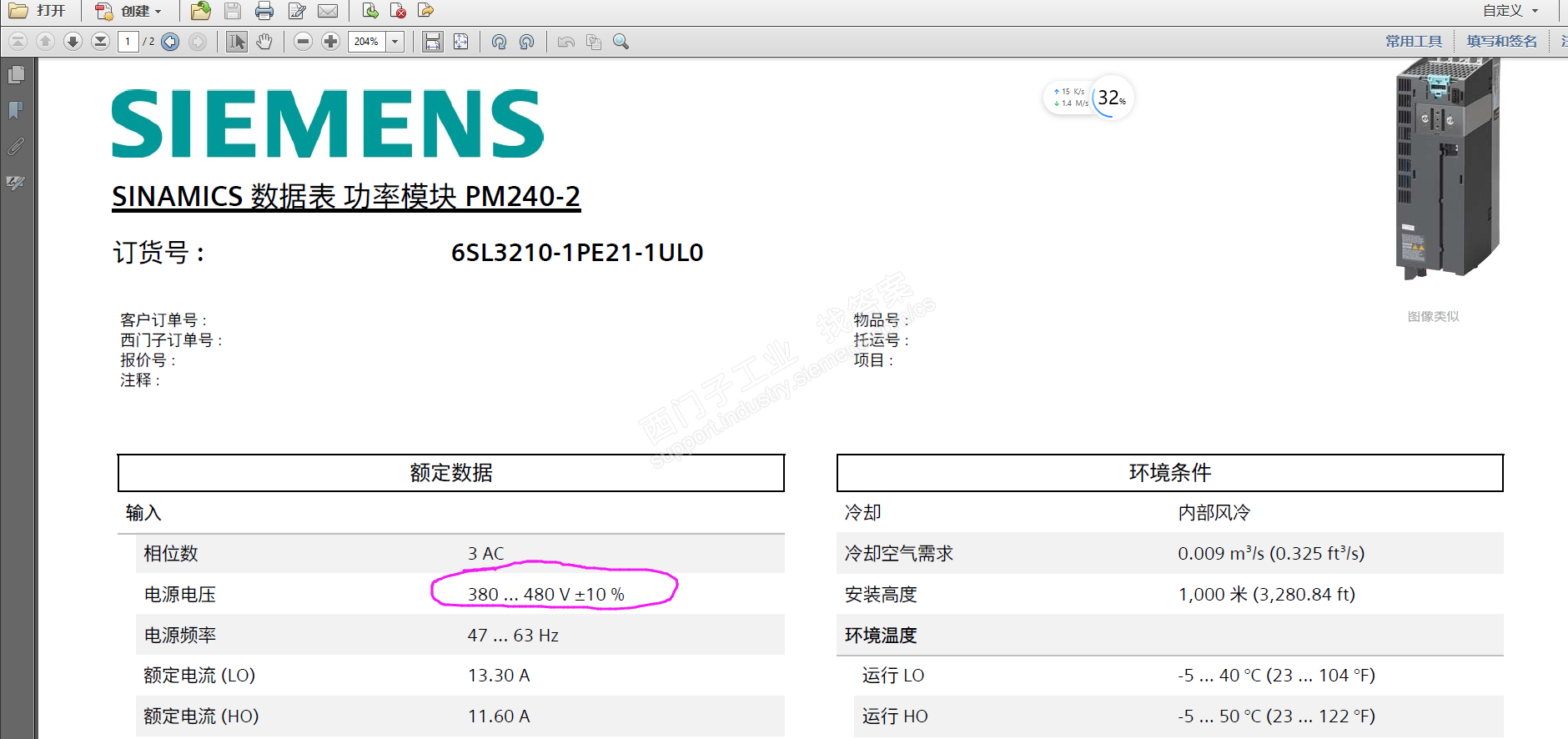Click the 客户订单号 field label
Image resolution: width=1568 pixels, height=739 pixels.
click(163, 320)
